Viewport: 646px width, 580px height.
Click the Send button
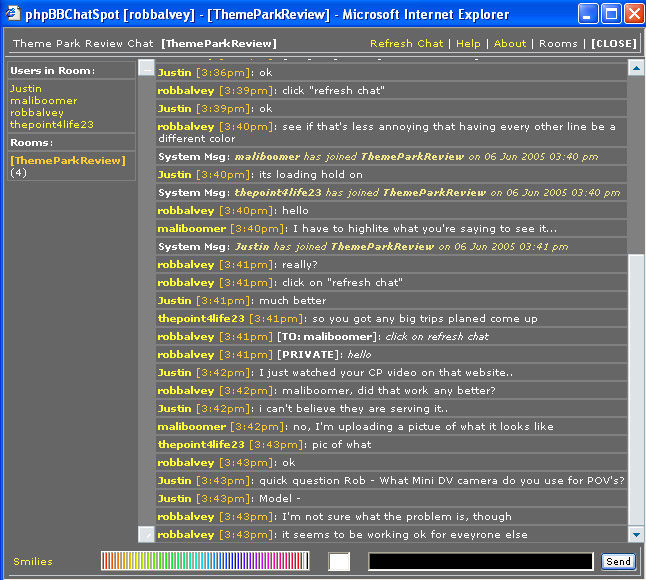tap(618, 561)
